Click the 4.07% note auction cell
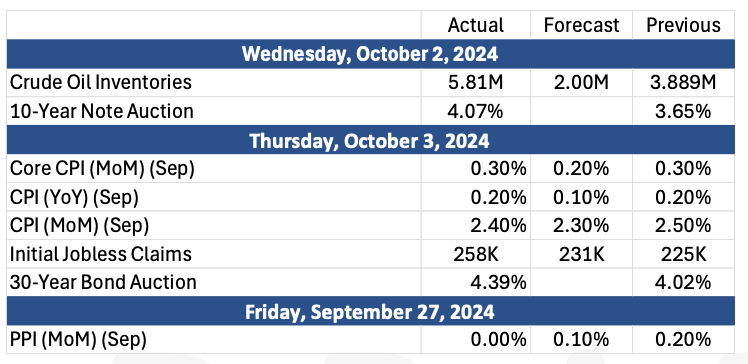Image resolution: width=748 pixels, height=364 pixels. coord(475,111)
